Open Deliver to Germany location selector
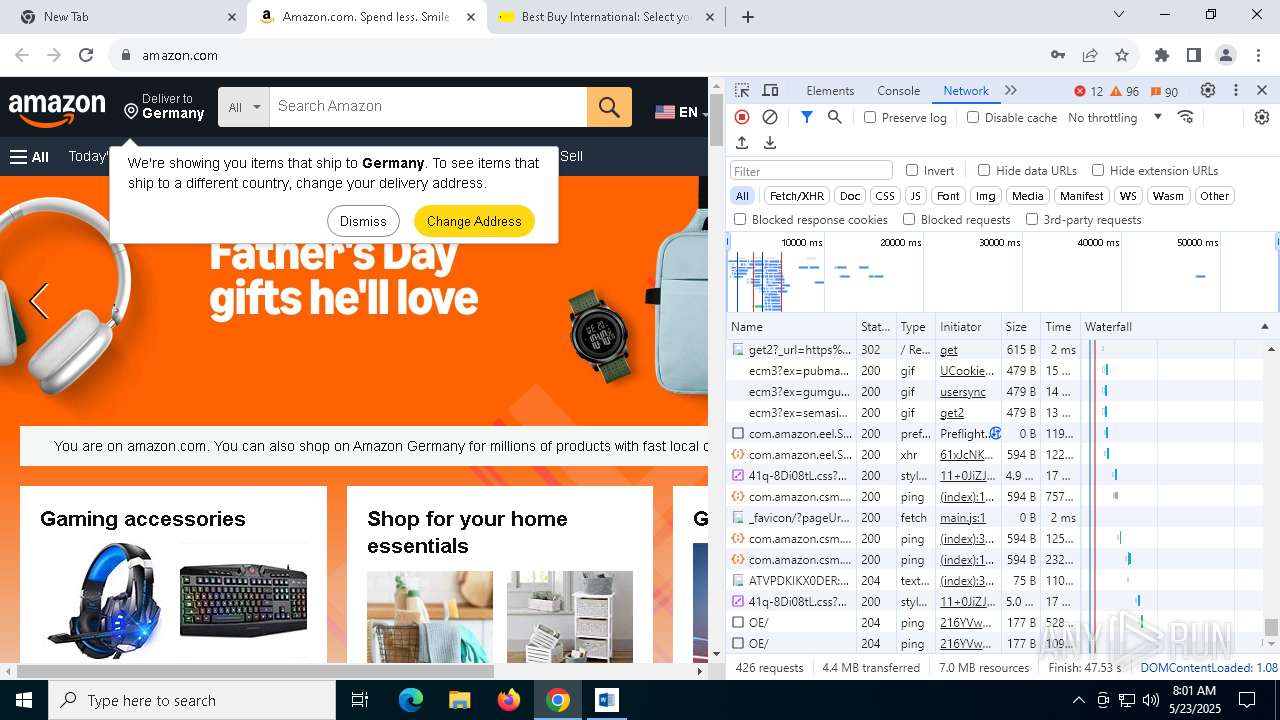 (165, 107)
